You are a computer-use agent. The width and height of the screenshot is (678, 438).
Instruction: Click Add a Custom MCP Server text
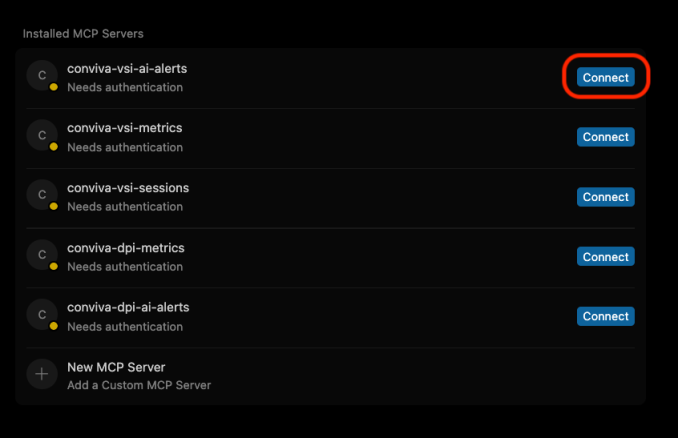[139, 385]
